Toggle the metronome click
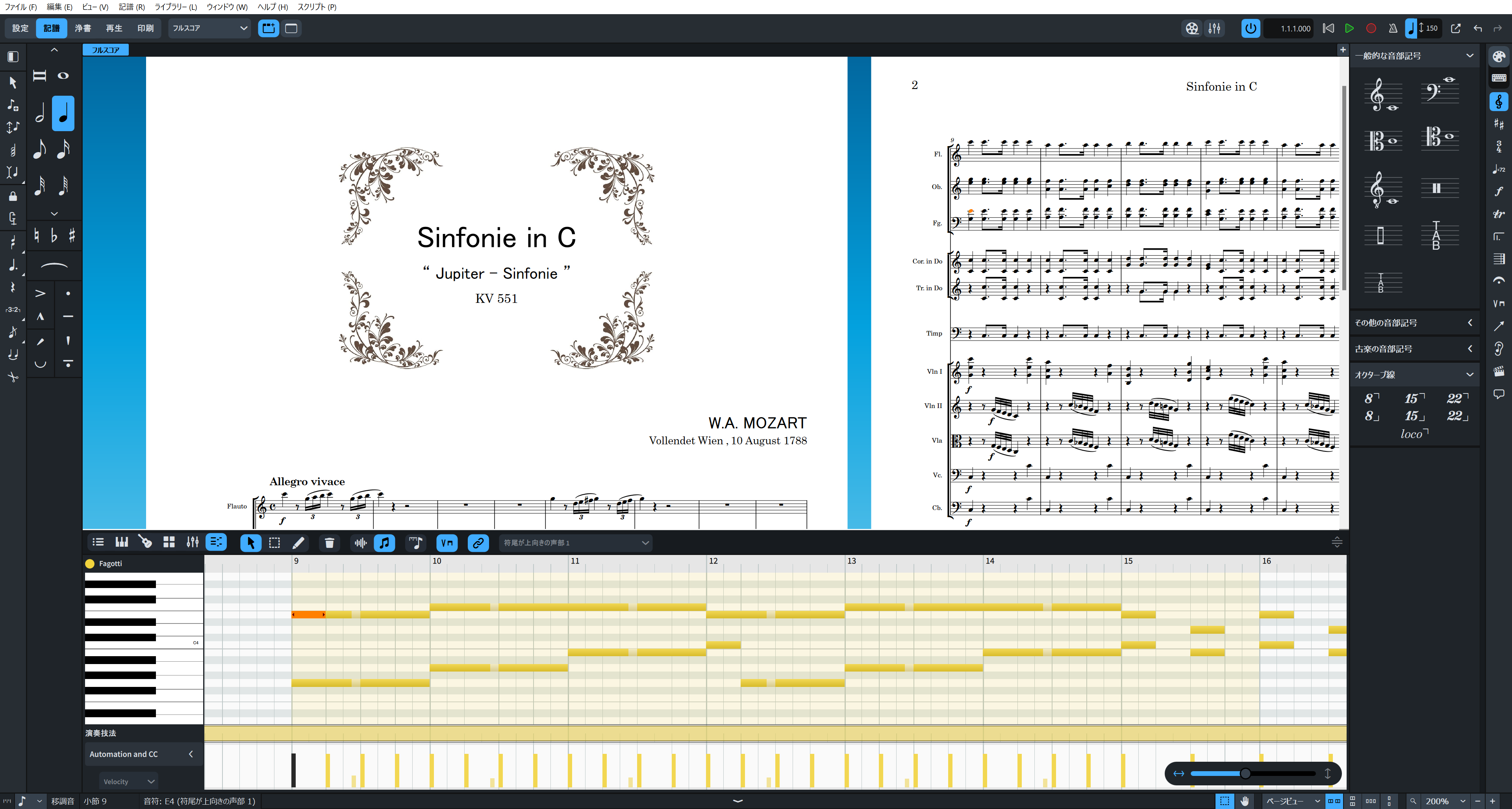The height and width of the screenshot is (809, 1512). [1393, 28]
